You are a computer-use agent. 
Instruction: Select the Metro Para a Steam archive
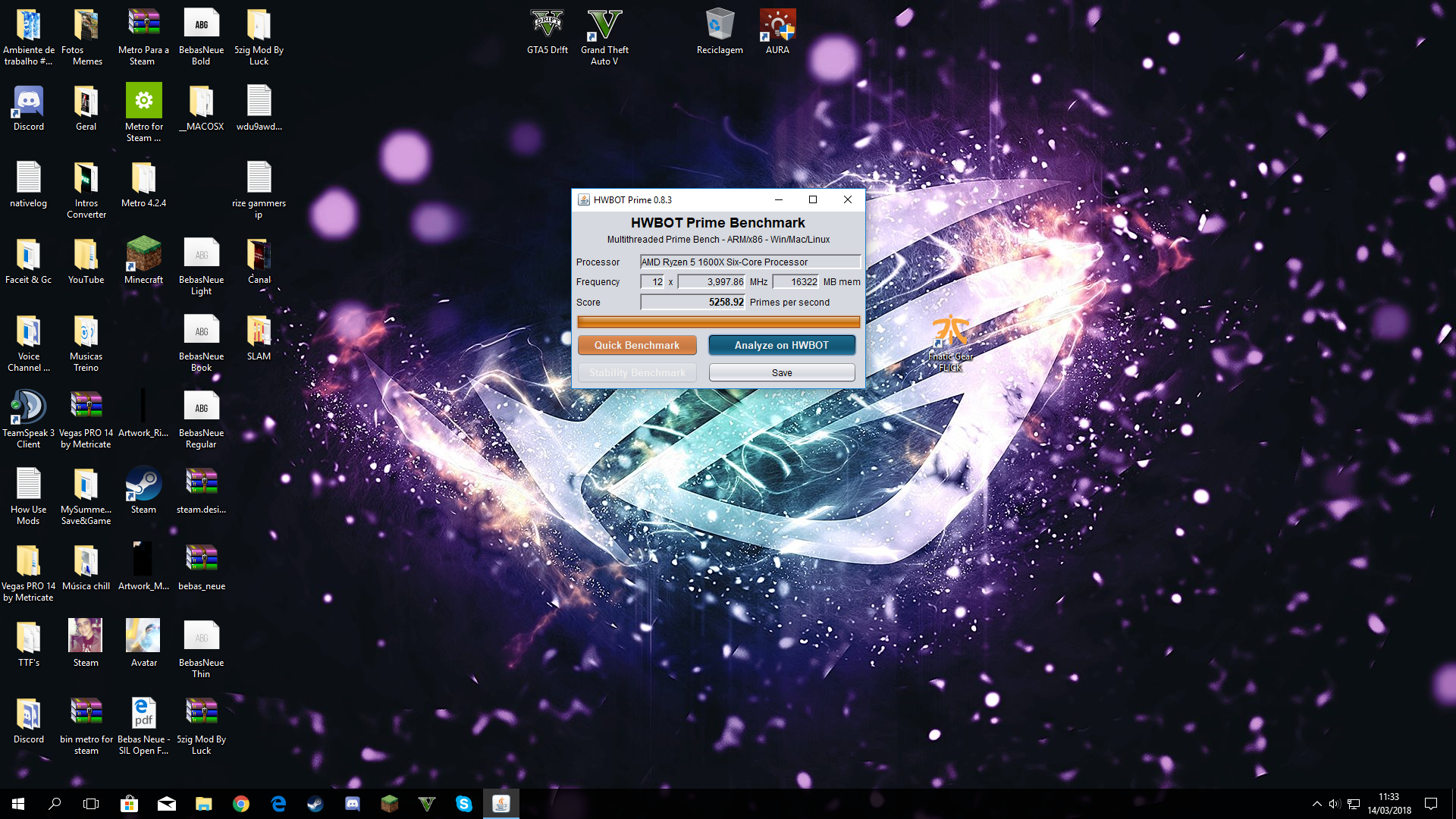tap(143, 38)
